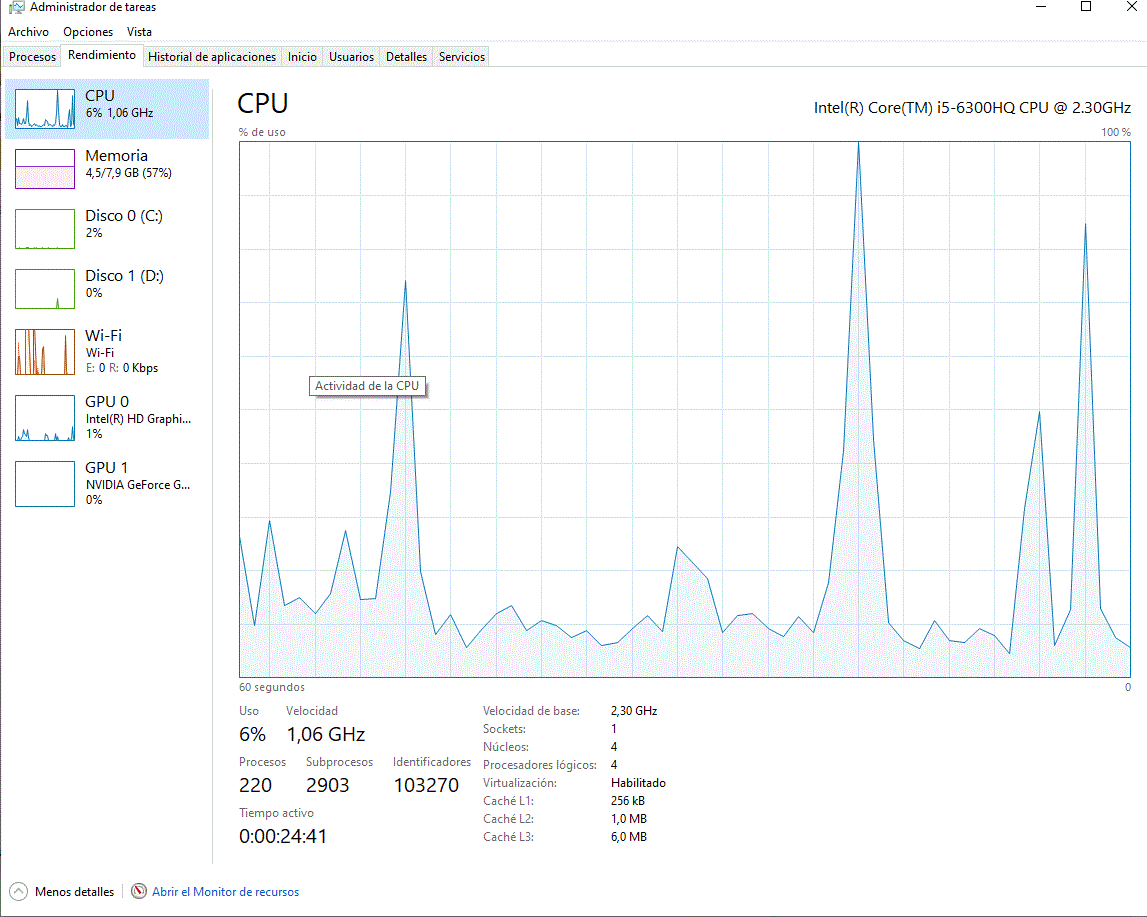This screenshot has height=917, width=1147.
Task: Click the large CPU usage graph
Action: (685, 409)
